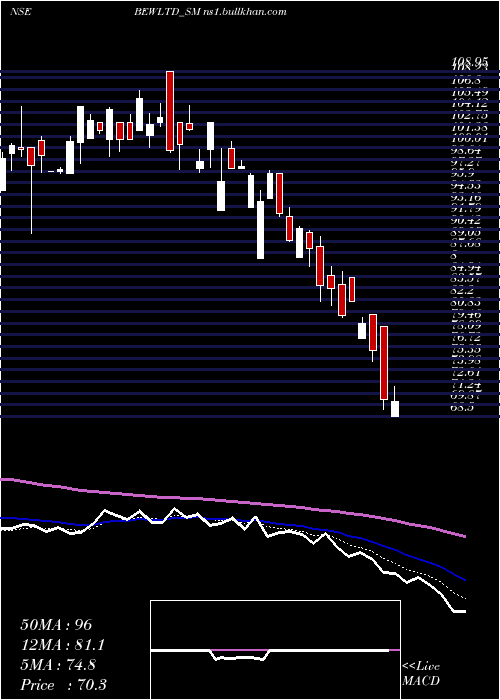Click the BEWLTD_SM ns1.bullkhan.com chart title

point(210,12)
